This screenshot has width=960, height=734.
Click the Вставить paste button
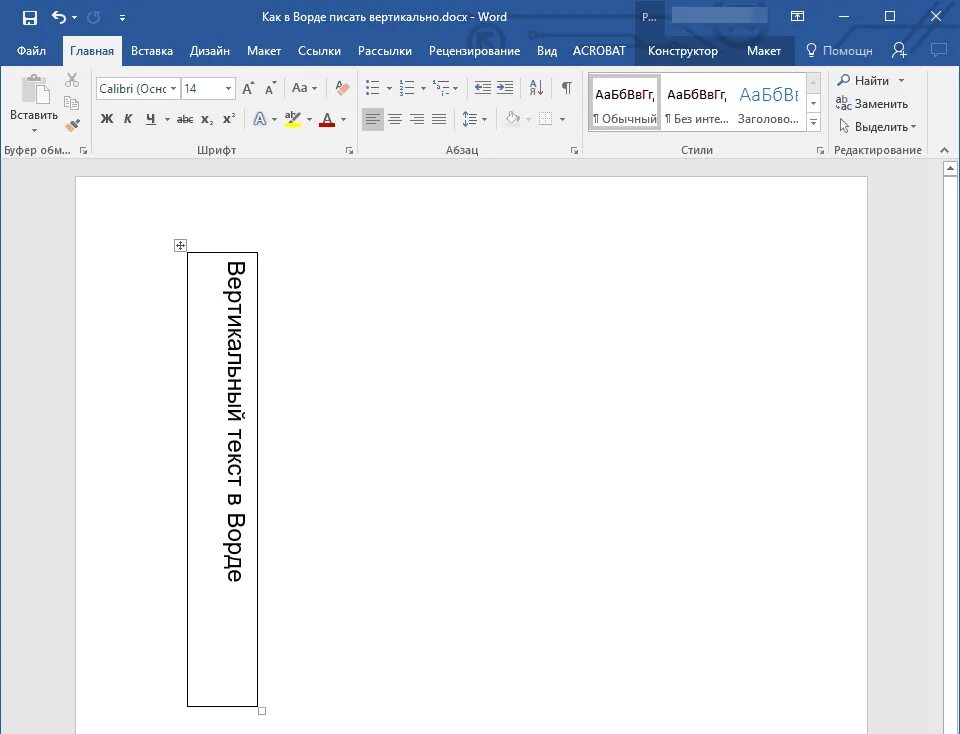(34, 97)
